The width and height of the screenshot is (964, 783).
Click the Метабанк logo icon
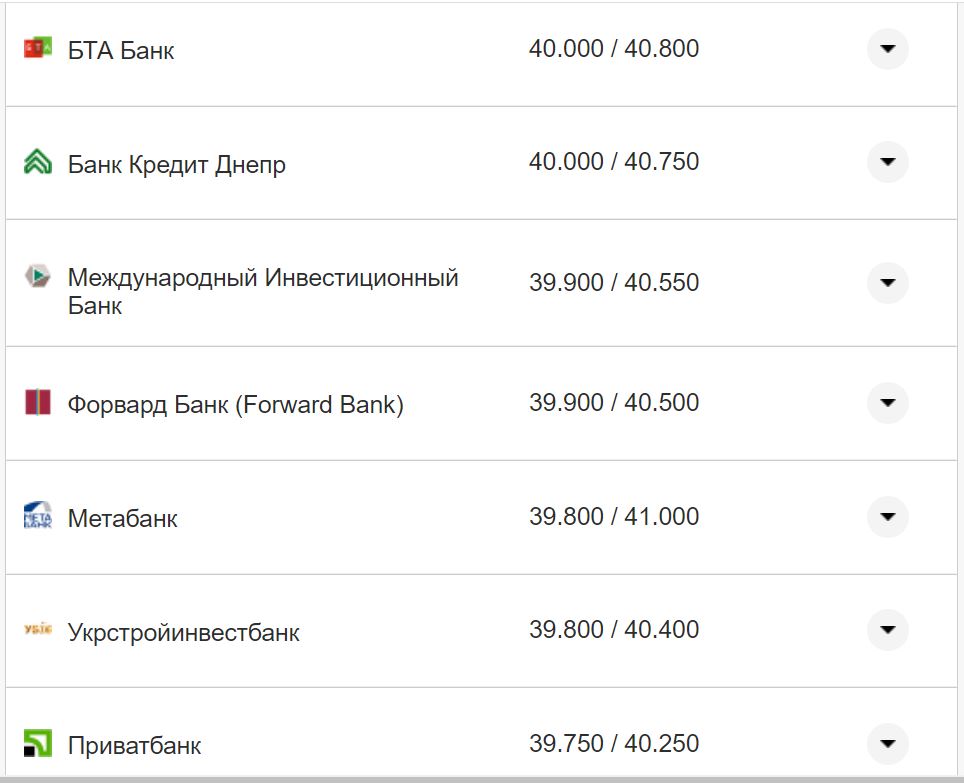coord(36,517)
